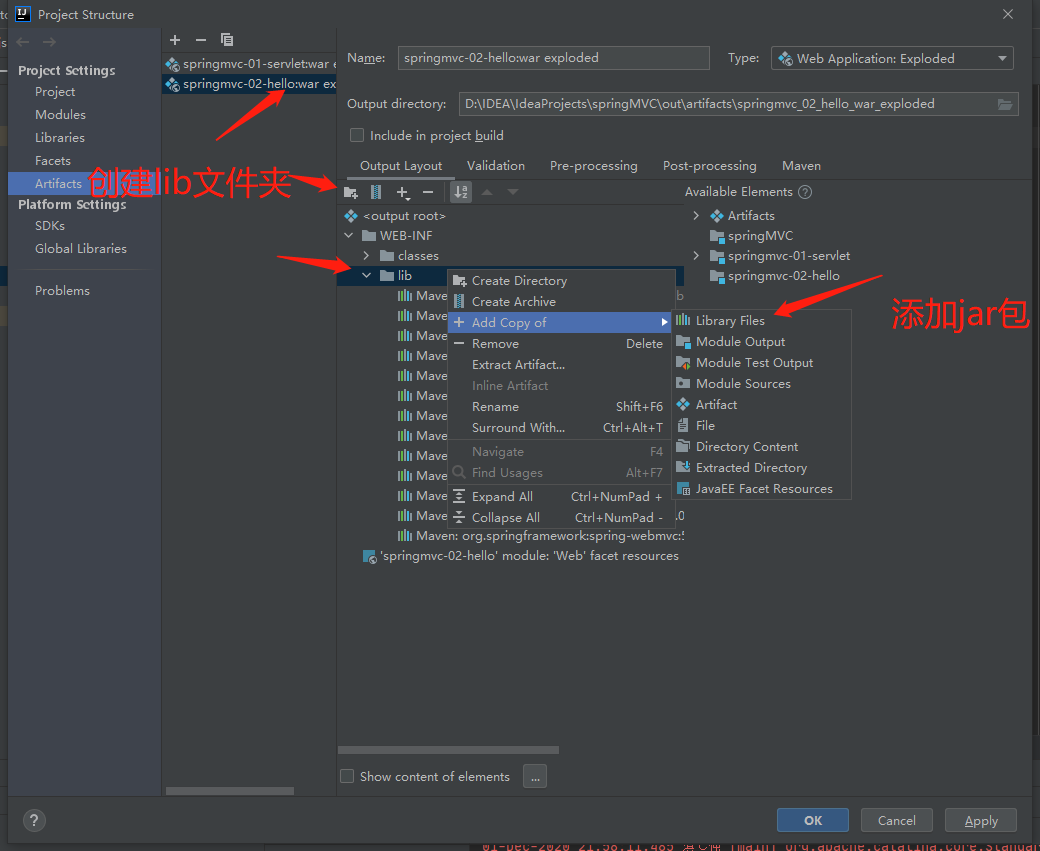
Task: Expand the classes folder node
Action: [x=366, y=255]
